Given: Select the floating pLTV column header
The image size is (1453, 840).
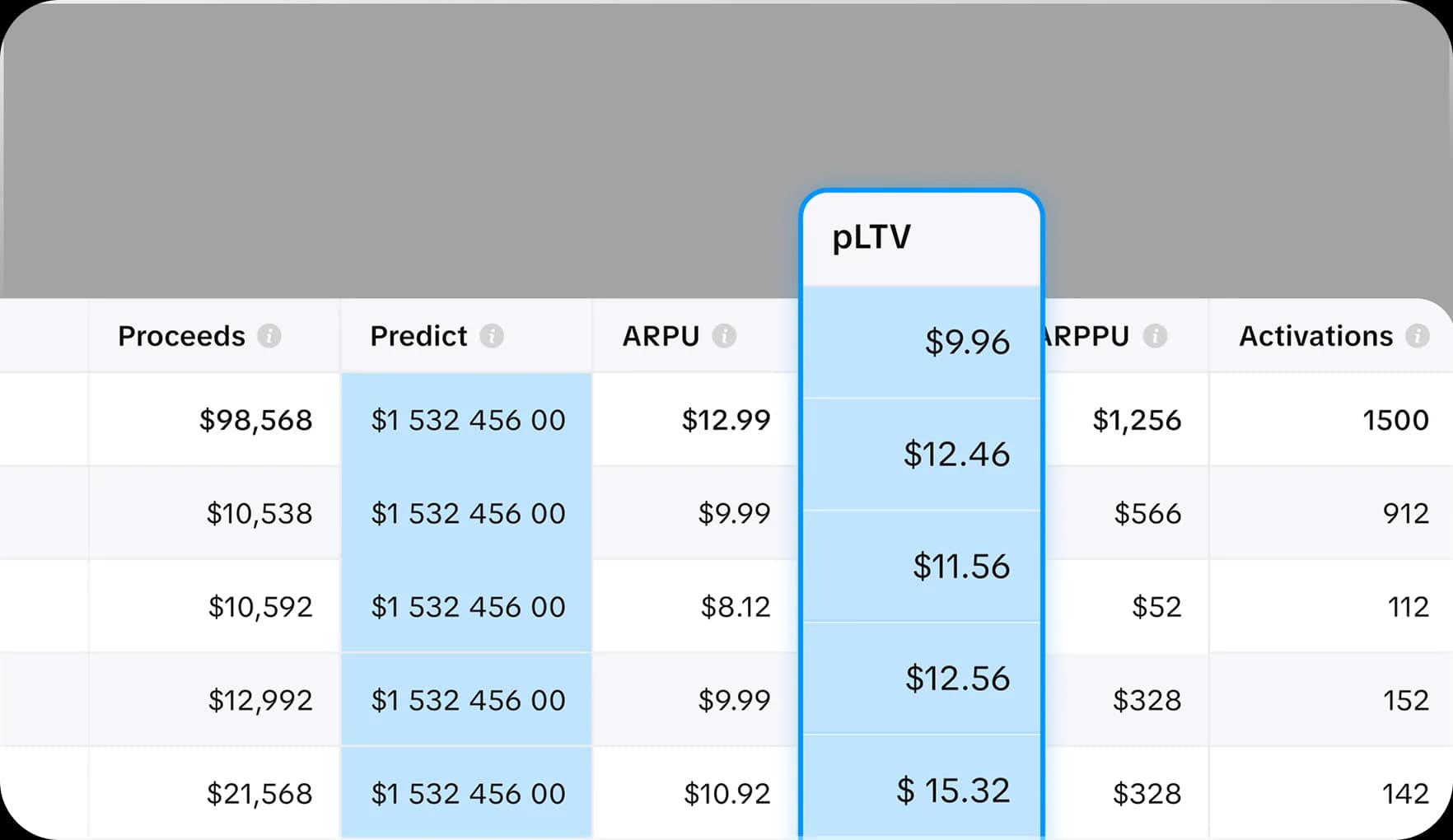Looking at the screenshot, I should [871, 238].
